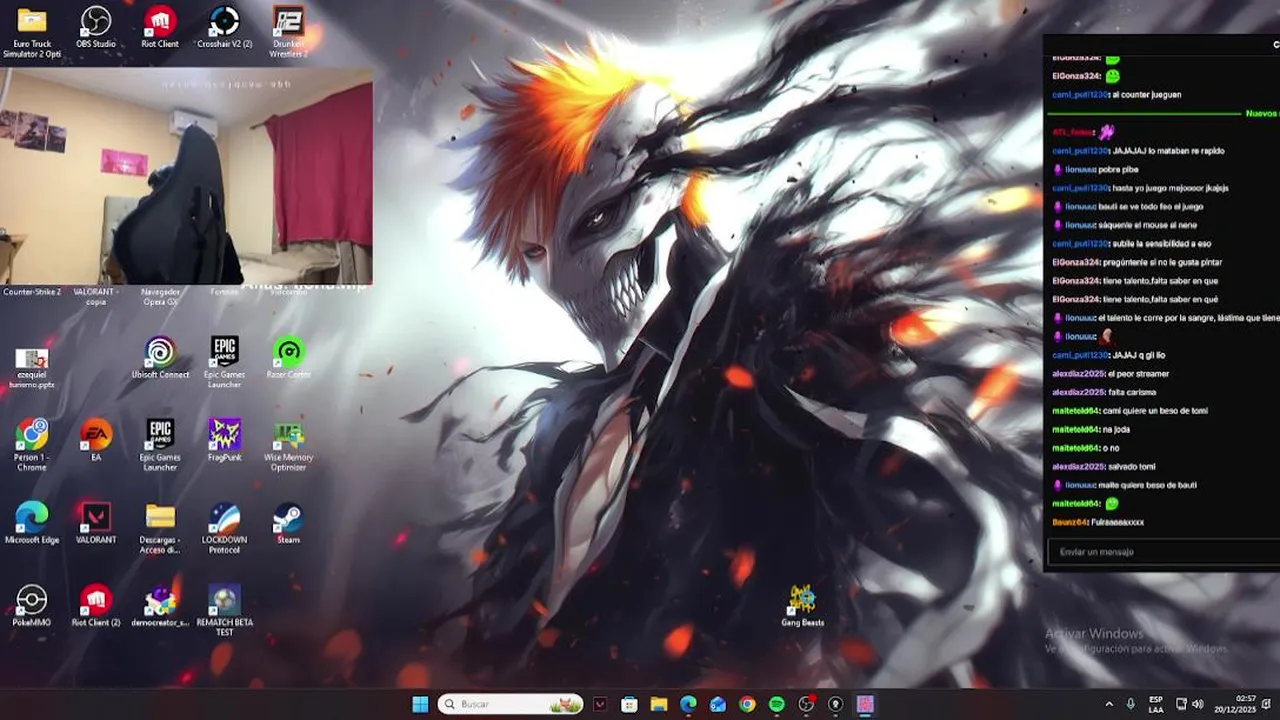1280x720 pixels.
Task: Launch Microsoft Edge desktop shortcut
Action: [32, 523]
